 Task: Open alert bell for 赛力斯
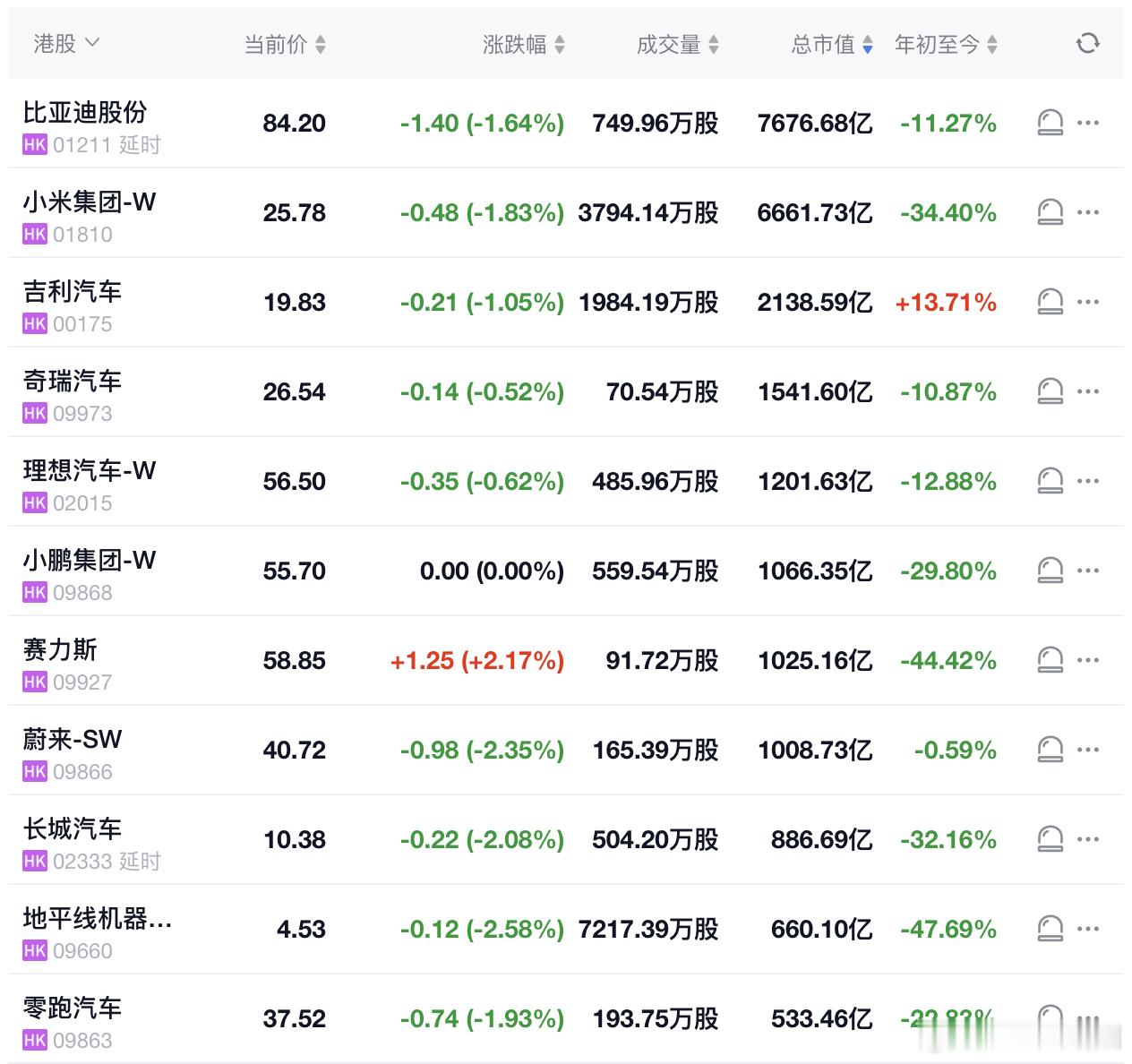tap(1050, 660)
